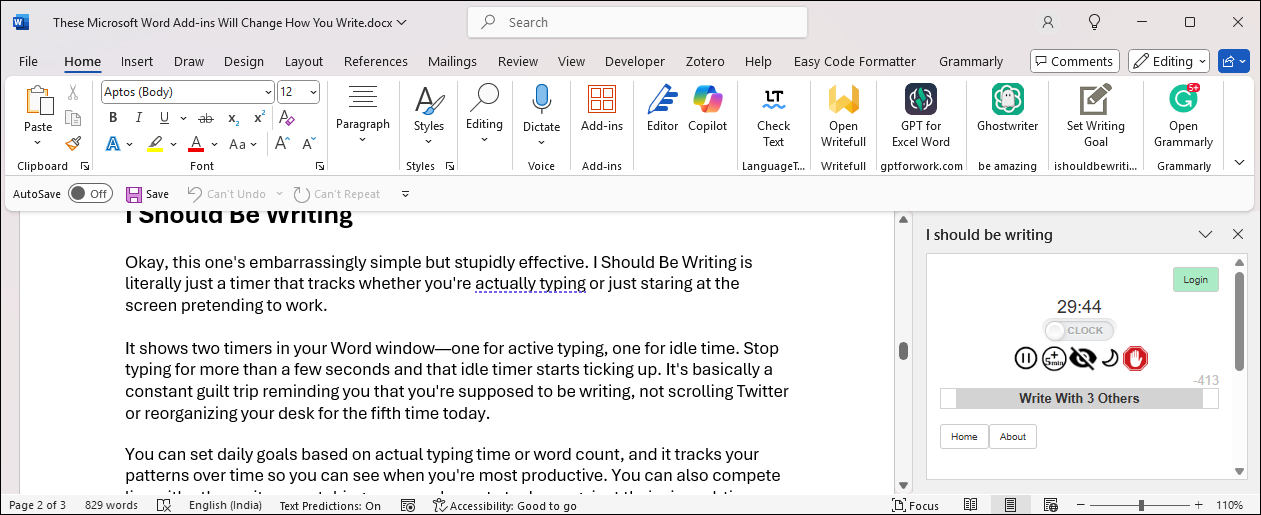This screenshot has height=515, width=1261.
Task: Click the Paste clipboard icon
Action: coord(38,101)
